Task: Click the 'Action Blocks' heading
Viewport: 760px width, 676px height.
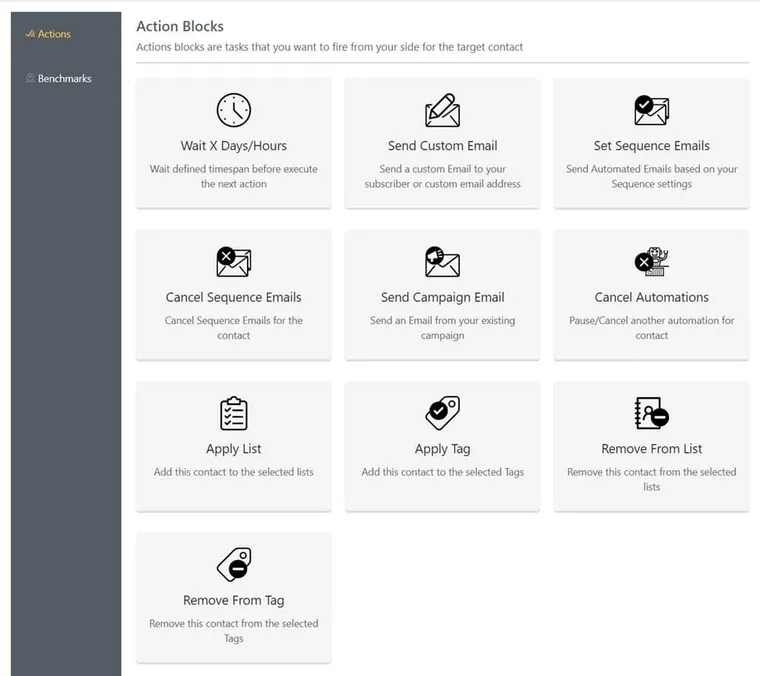Action: (180, 26)
